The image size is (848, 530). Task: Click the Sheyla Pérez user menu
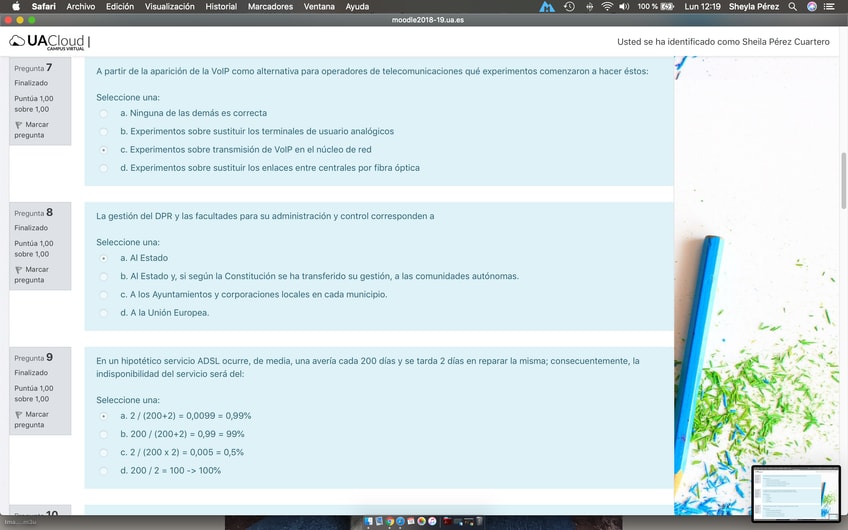coord(753,6)
